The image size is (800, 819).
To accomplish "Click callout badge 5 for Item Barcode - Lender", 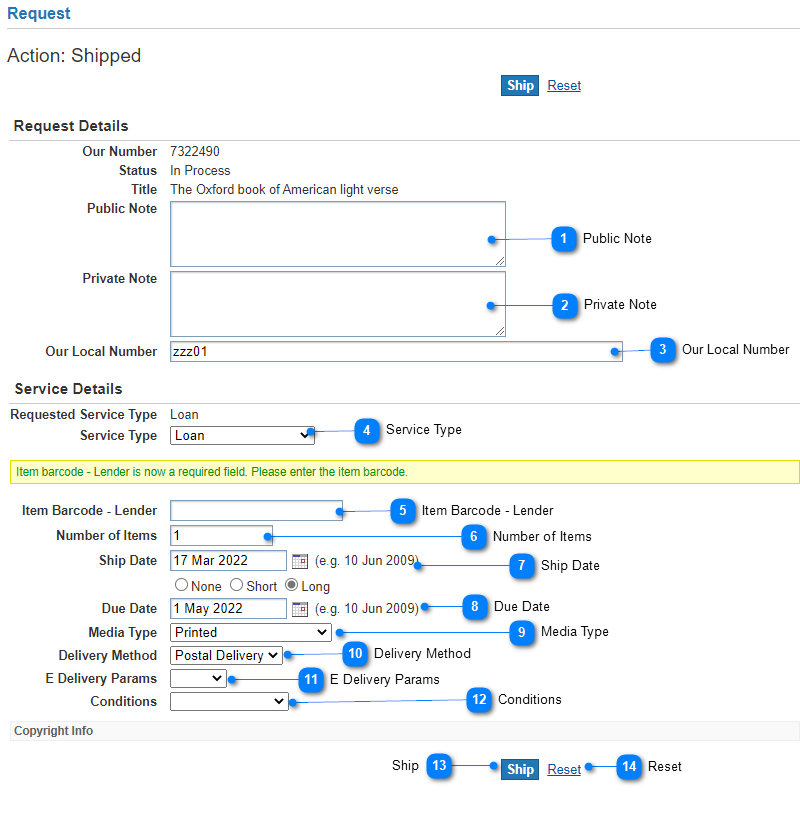I will point(403,510).
